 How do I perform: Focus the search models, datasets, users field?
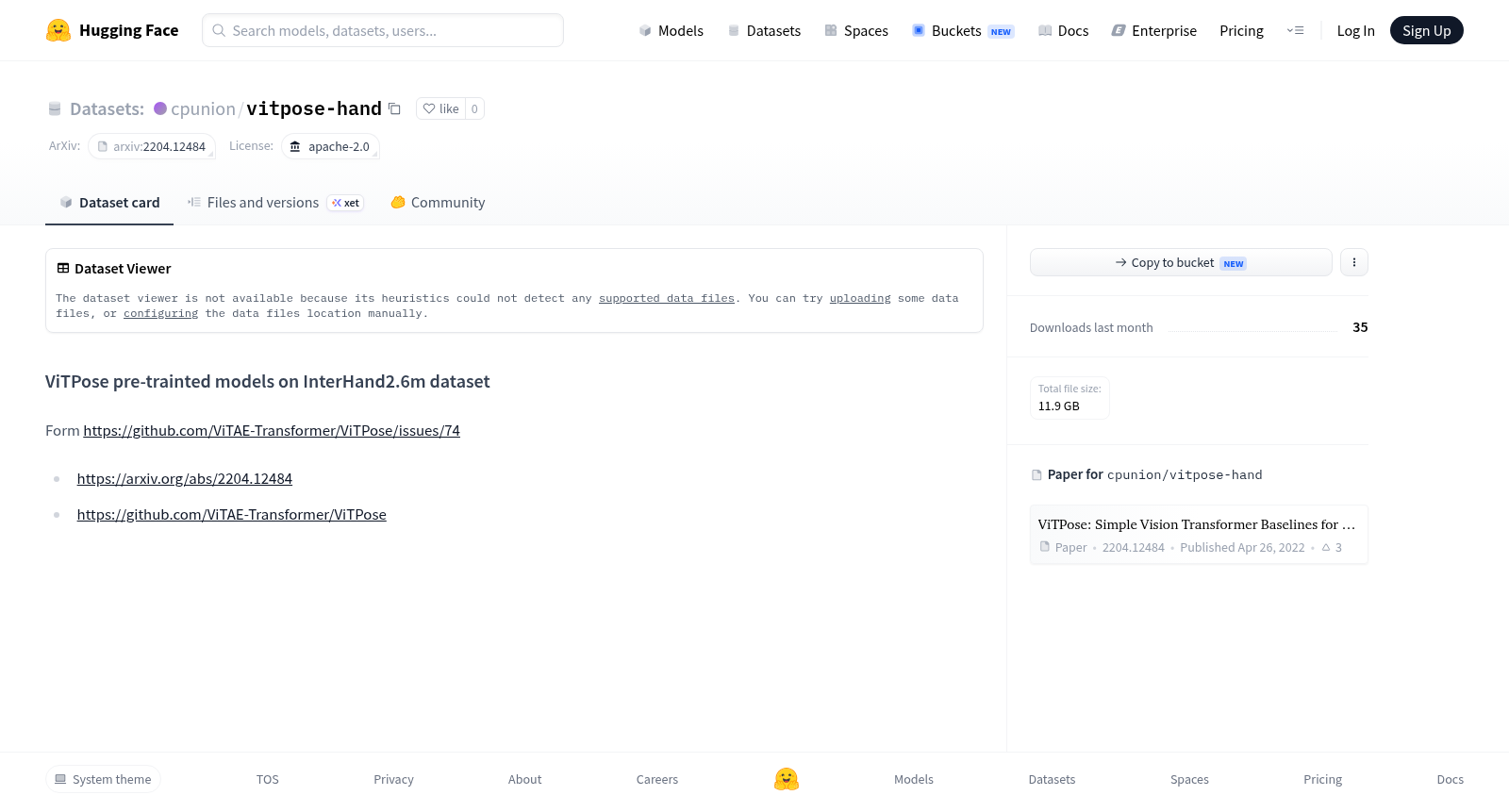click(383, 30)
